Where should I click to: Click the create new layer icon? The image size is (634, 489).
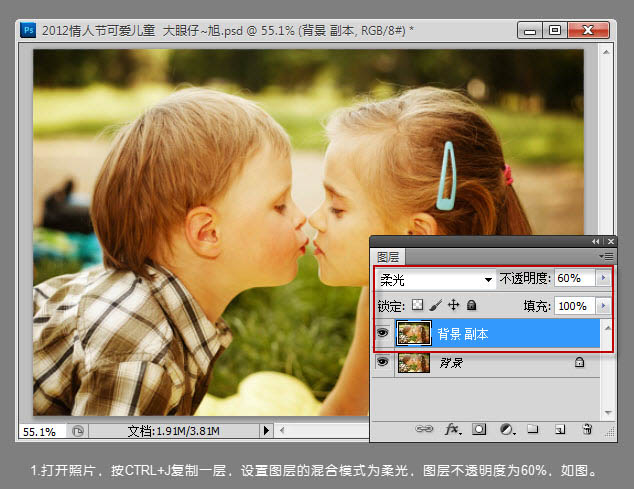click(x=560, y=429)
